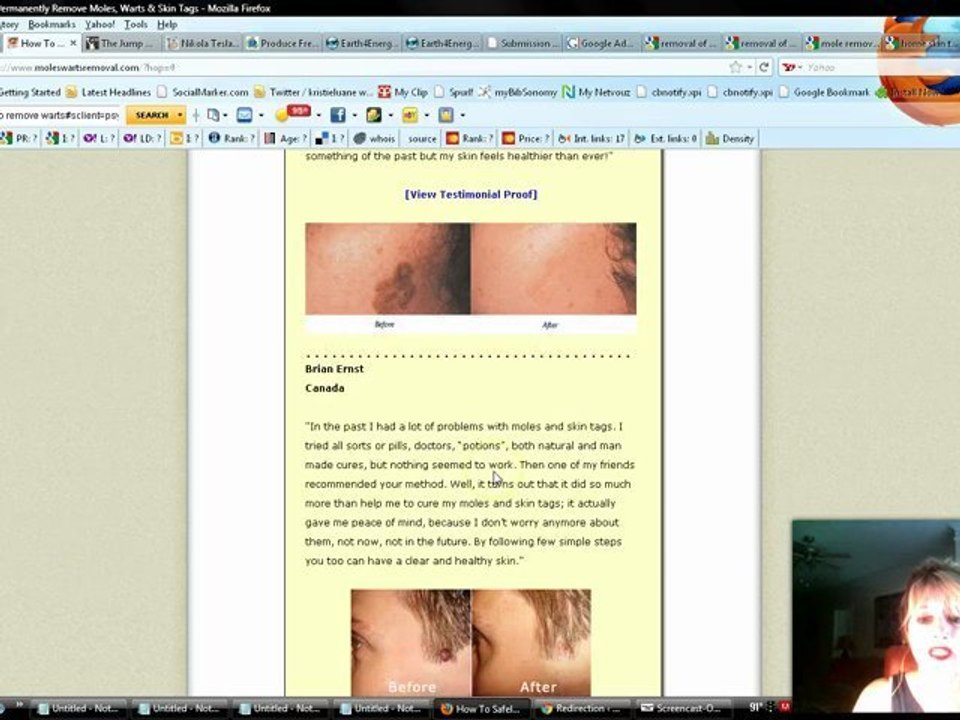The image size is (960, 720).
Task: Open the Help menu
Action: point(167,24)
